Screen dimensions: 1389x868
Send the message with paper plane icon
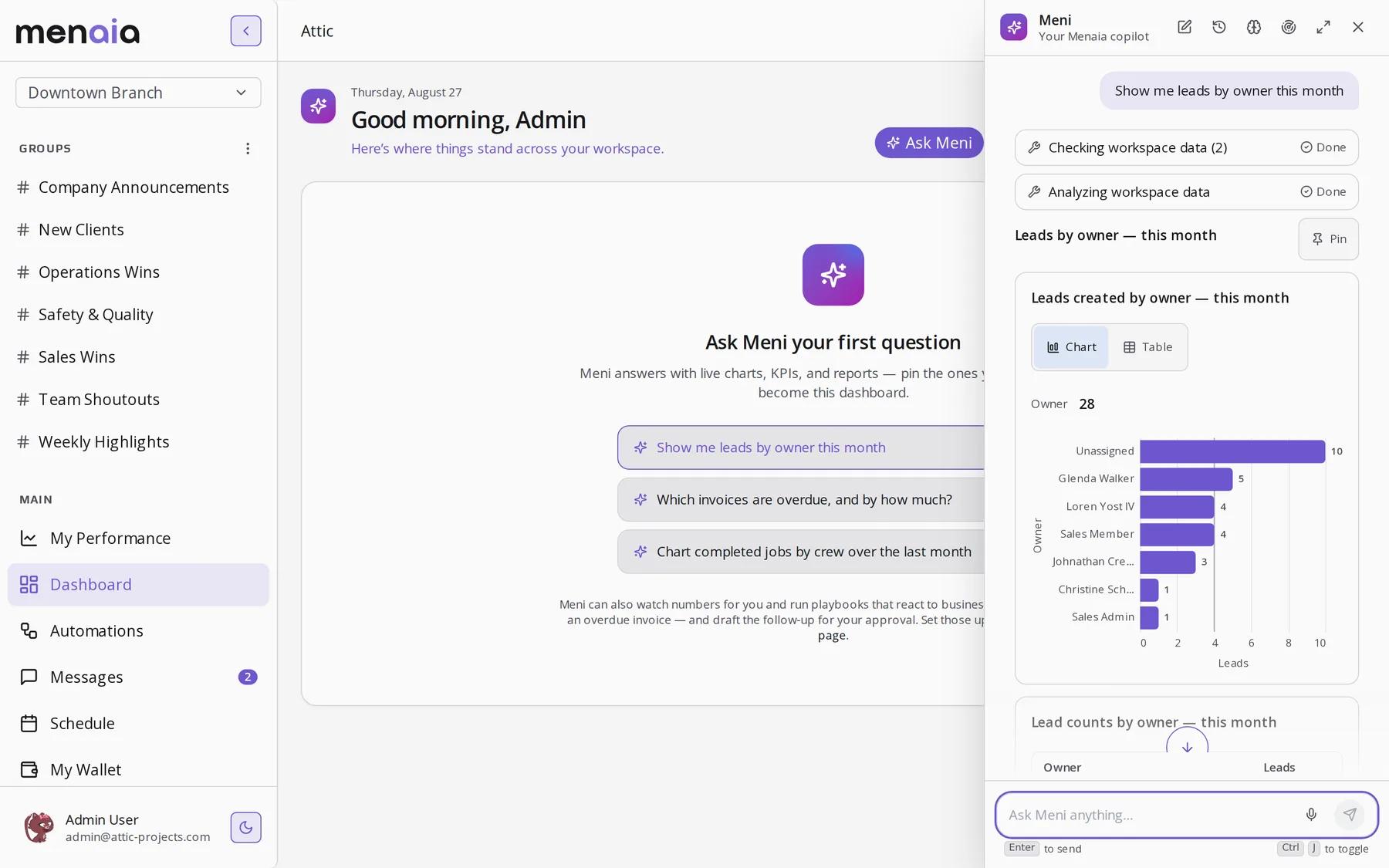(1350, 814)
